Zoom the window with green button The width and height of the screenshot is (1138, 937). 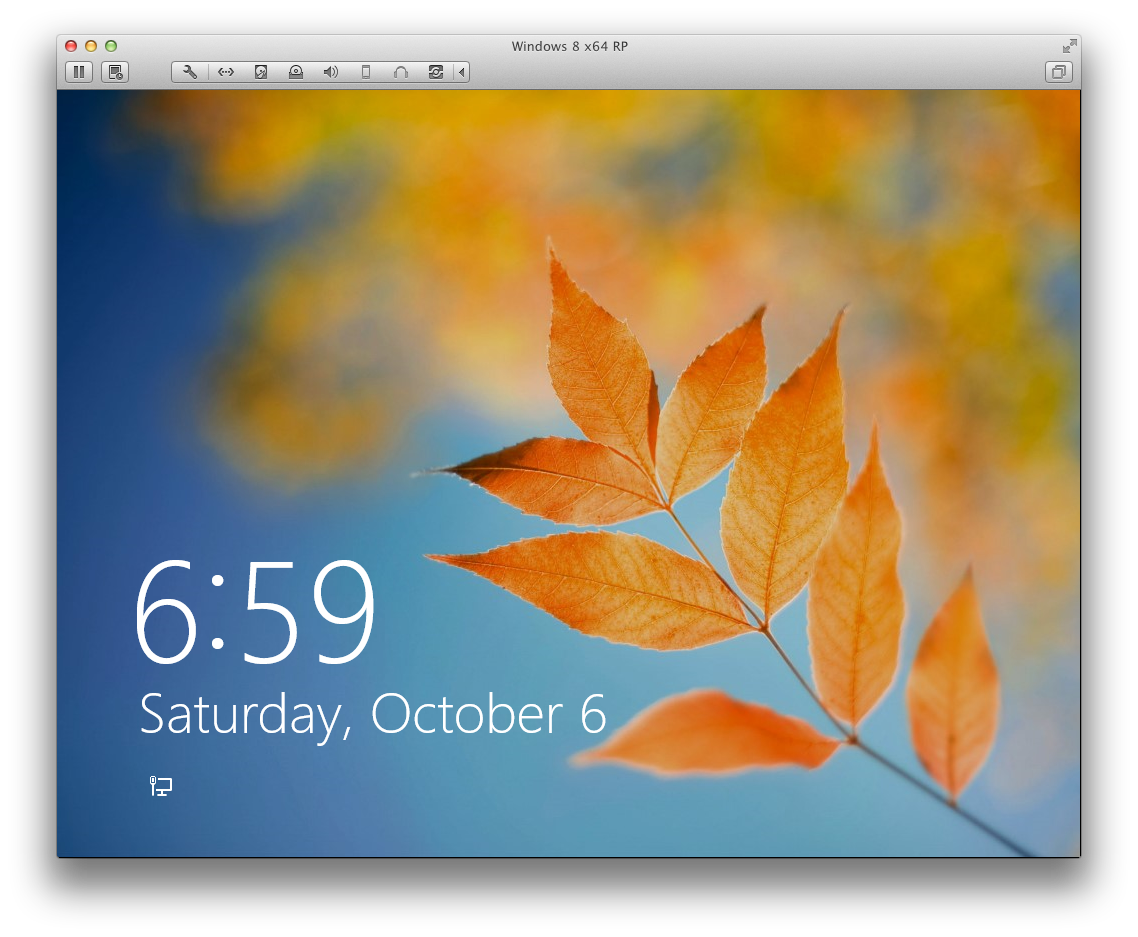(111, 46)
